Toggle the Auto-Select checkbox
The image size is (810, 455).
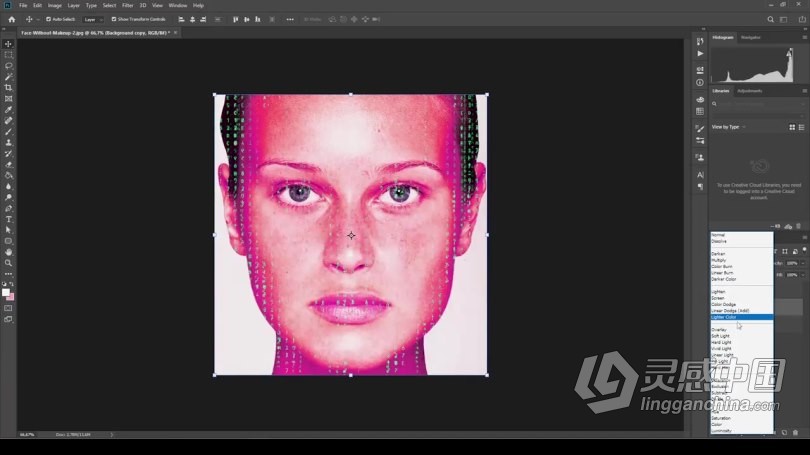coord(49,19)
